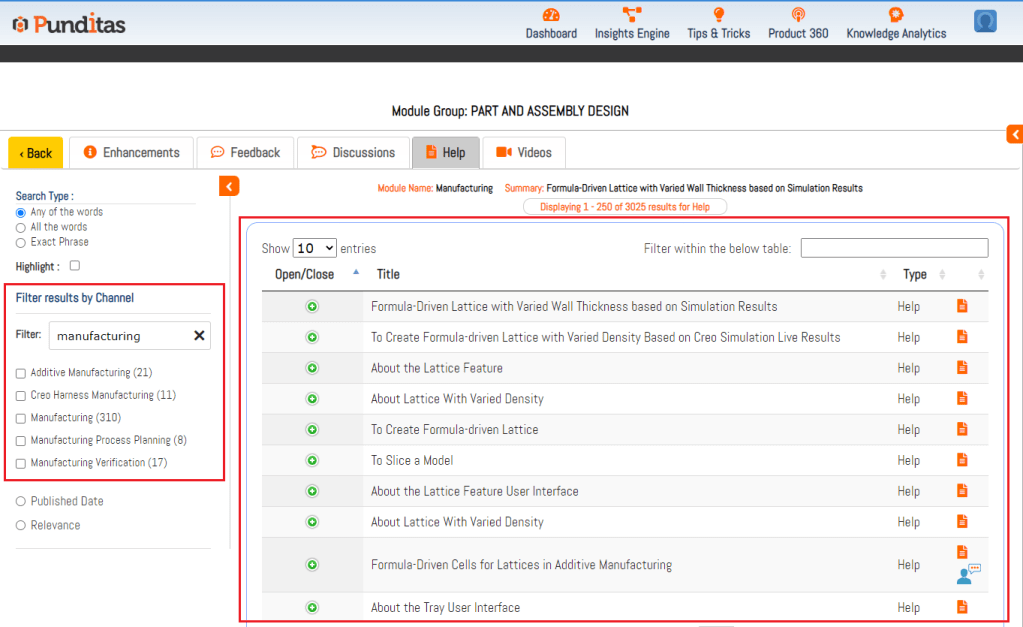Click the Tips & Tricks lightbulb icon

pyautogui.click(x=718, y=15)
